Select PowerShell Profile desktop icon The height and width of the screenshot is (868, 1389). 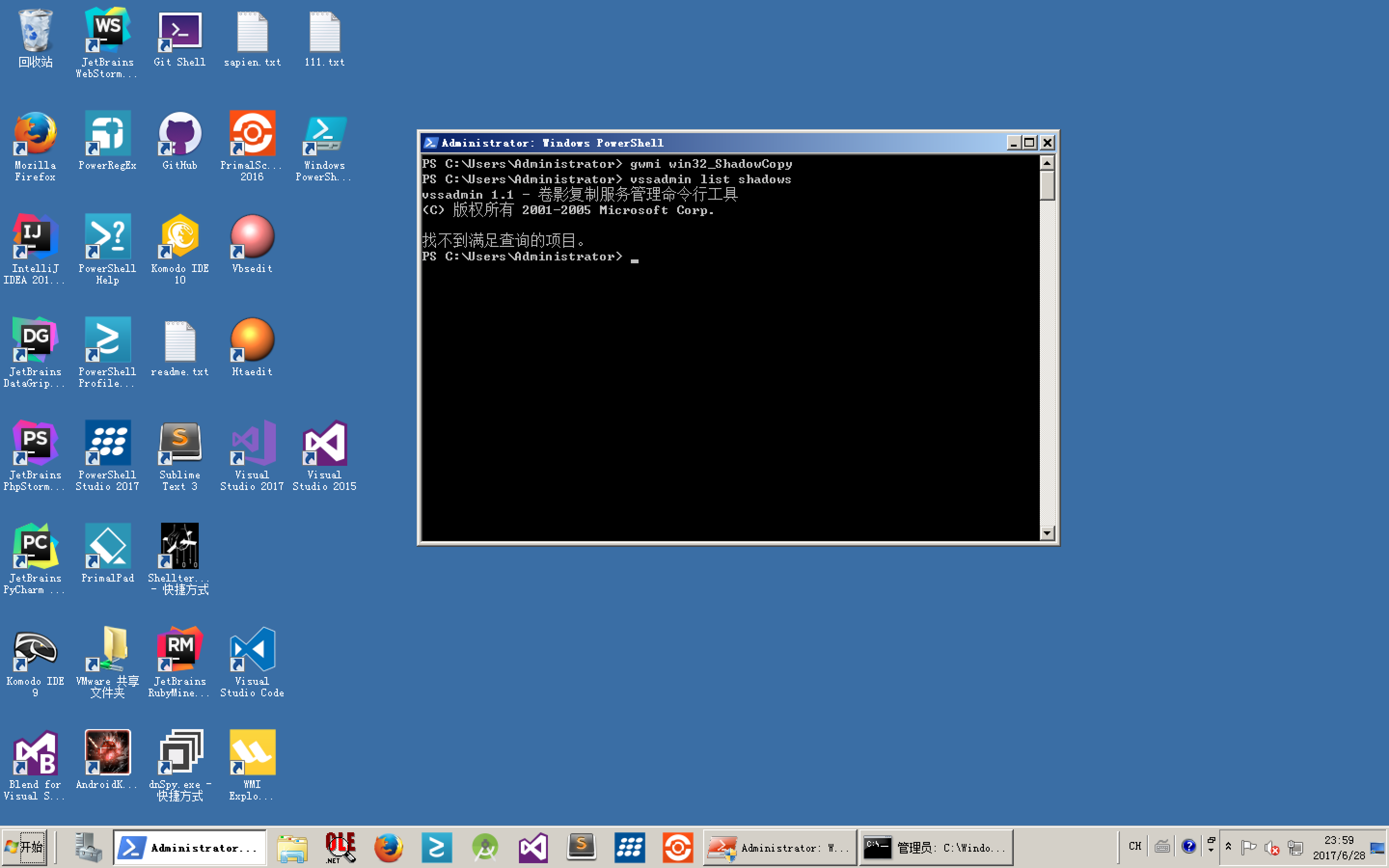click(x=108, y=353)
